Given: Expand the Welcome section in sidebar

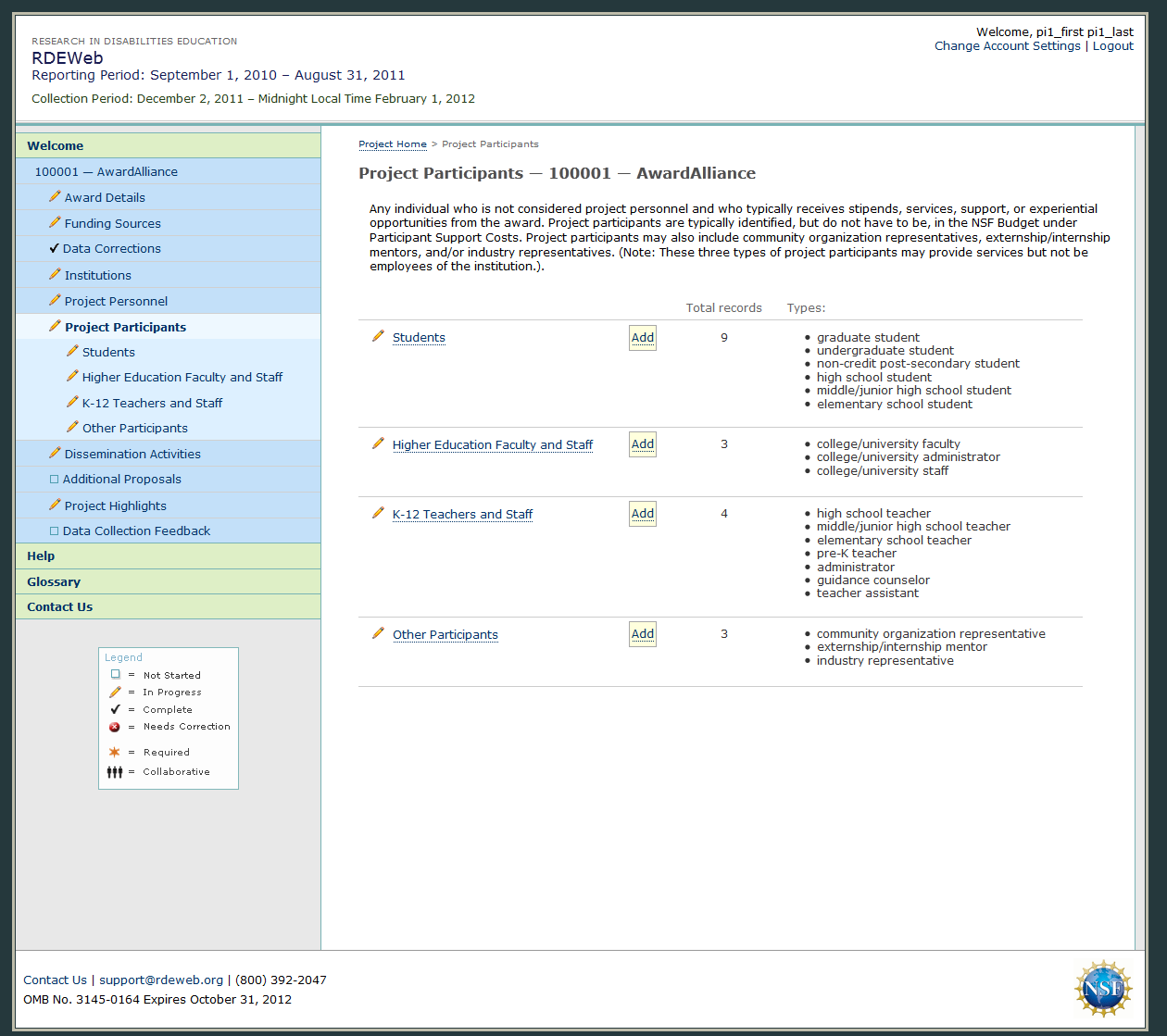Looking at the screenshot, I should coord(56,145).
